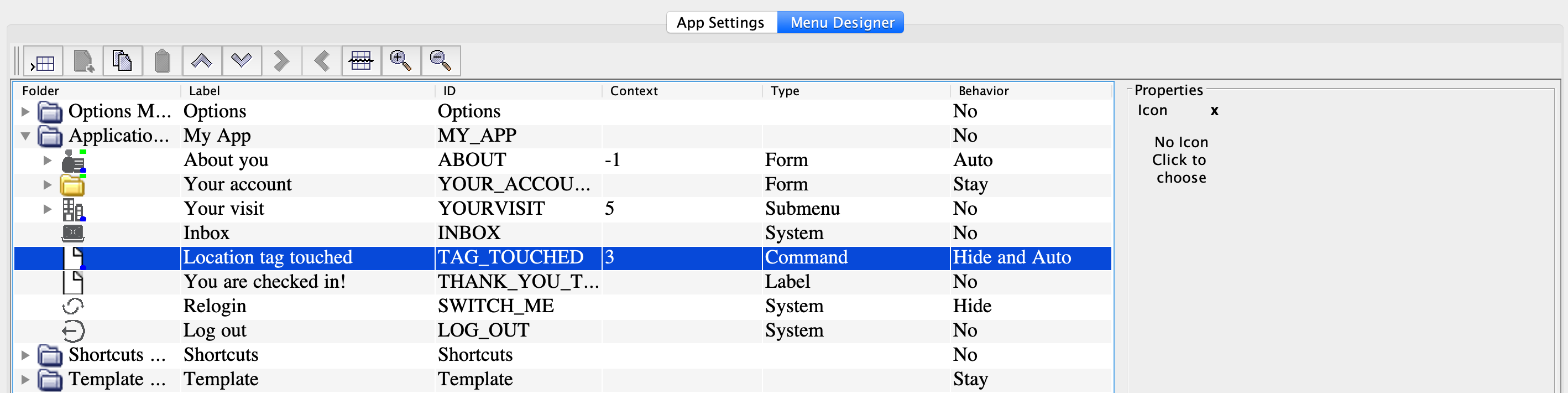Expand the Template folder node
Image resolution: width=1568 pixels, height=393 pixels.
(25, 379)
